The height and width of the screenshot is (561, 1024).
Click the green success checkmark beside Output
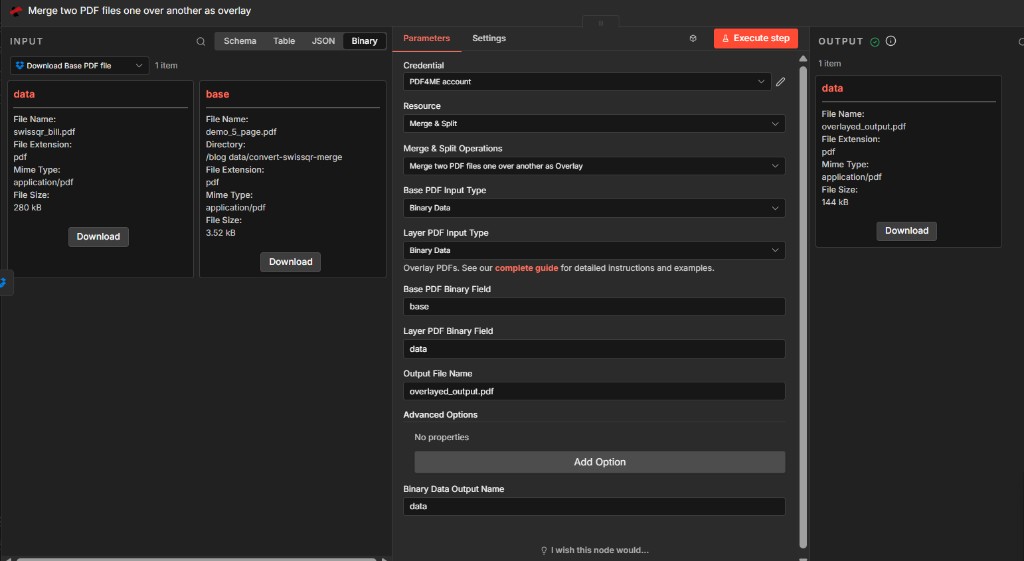pyautogui.click(x=875, y=42)
